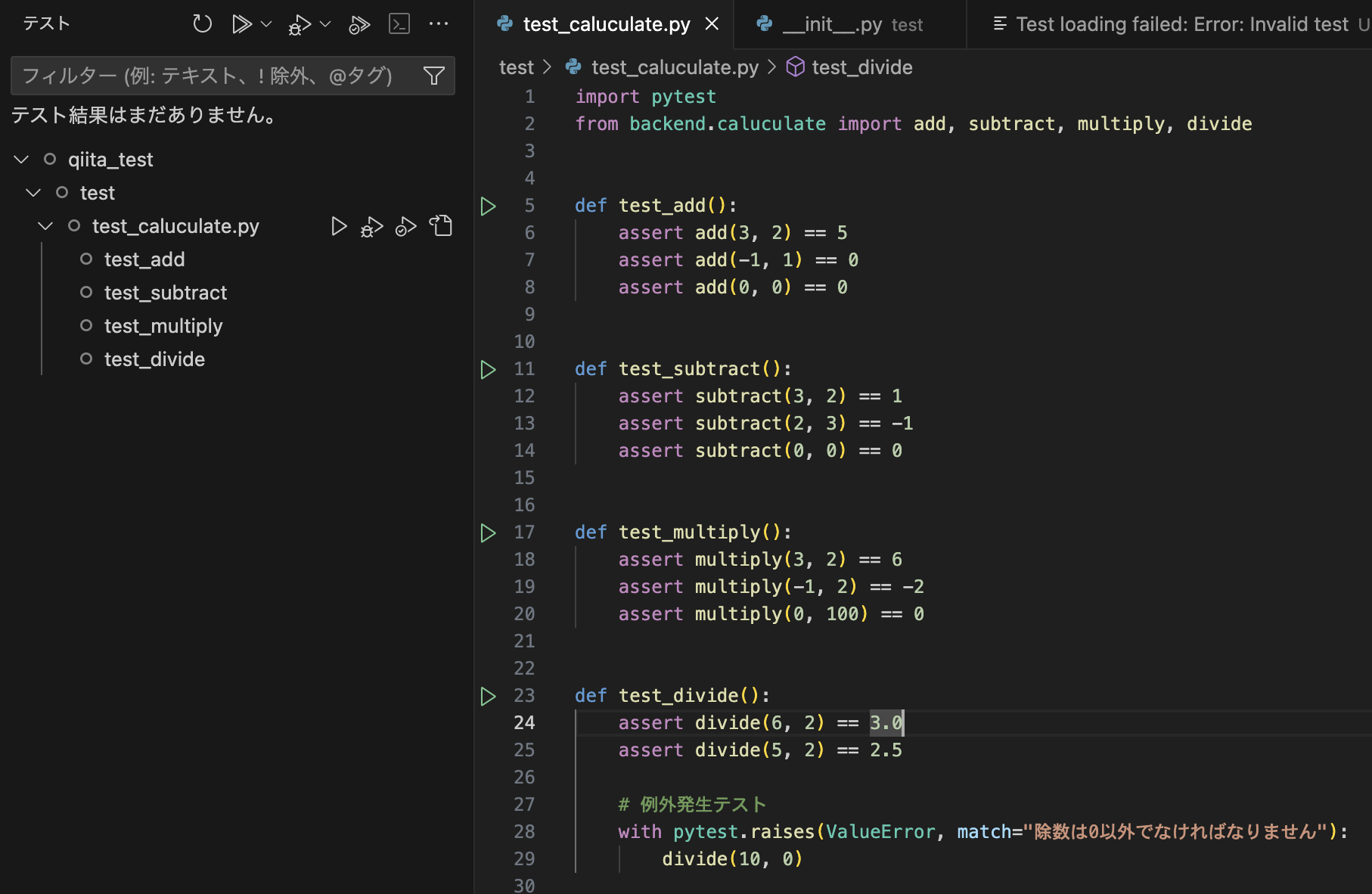Open More Actions menu in Test Explorer
Viewport: 1372px width, 894px height.
[439, 23]
